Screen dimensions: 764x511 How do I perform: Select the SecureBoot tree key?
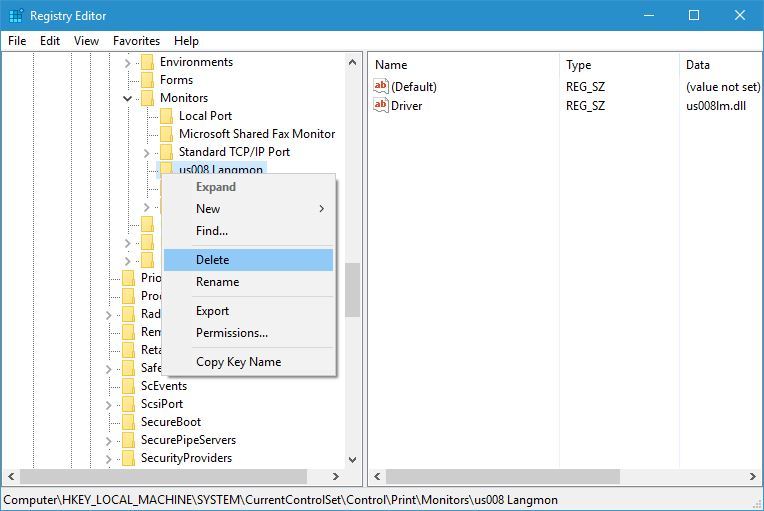[171, 422]
